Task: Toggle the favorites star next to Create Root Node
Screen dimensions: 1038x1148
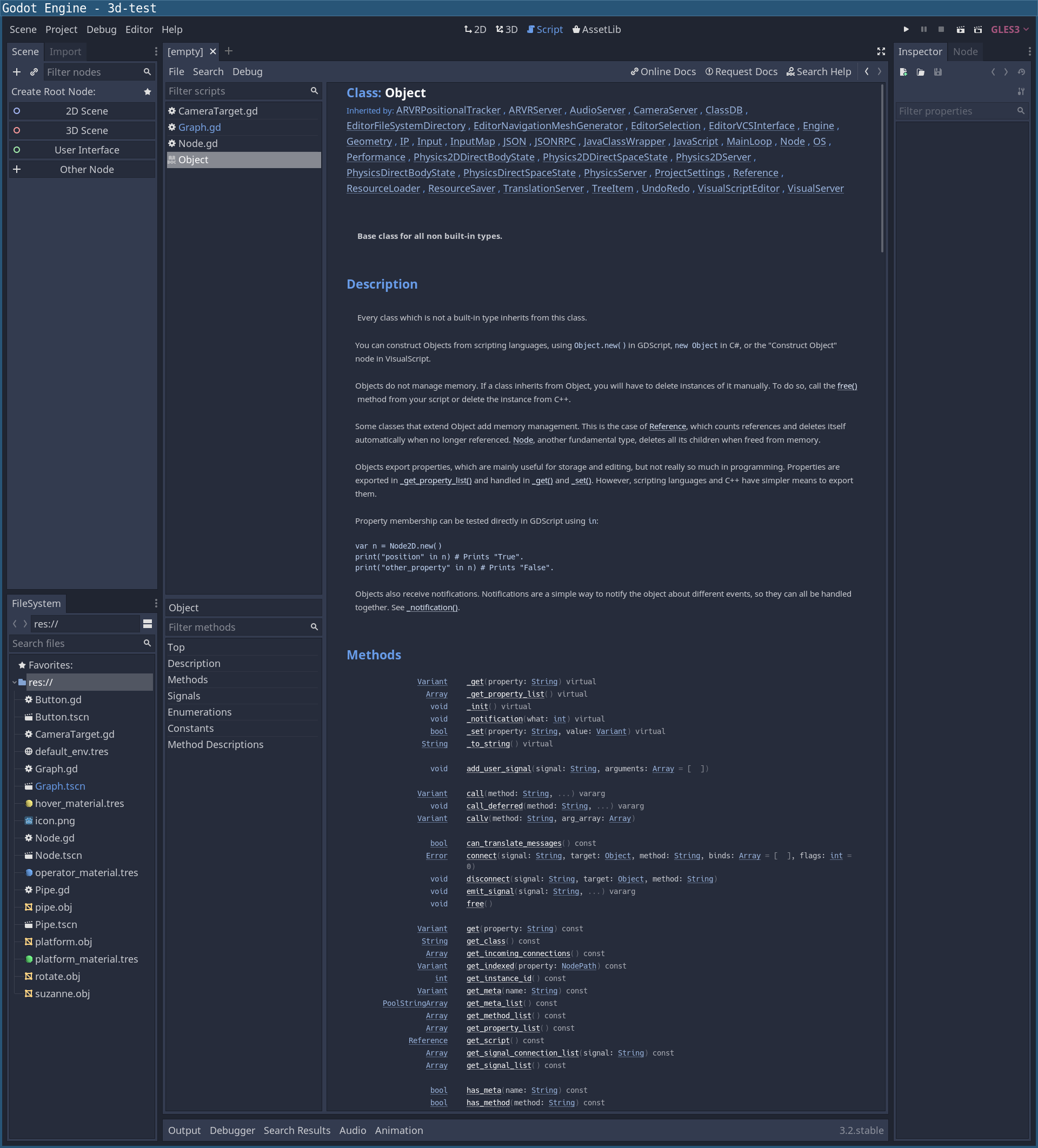Action: click(x=148, y=91)
